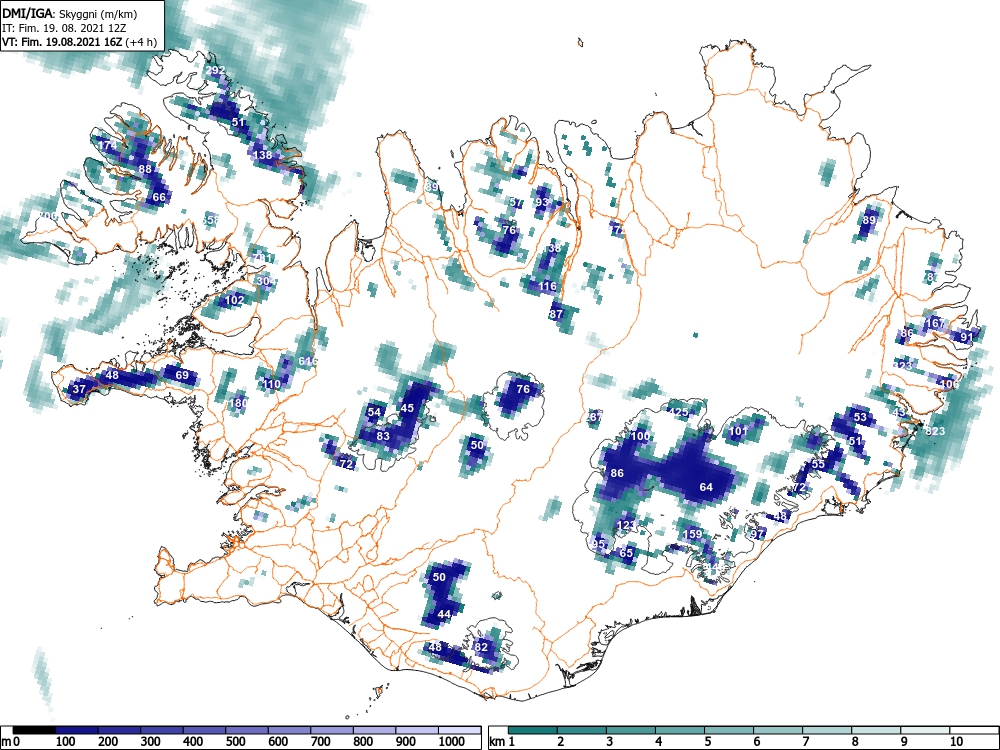Click the visibility value '304' on the map
The height and width of the screenshot is (750, 1000).
click(x=267, y=281)
